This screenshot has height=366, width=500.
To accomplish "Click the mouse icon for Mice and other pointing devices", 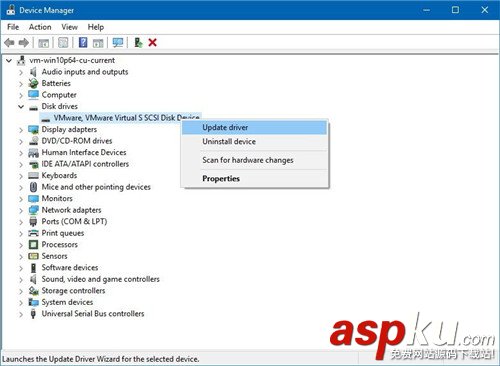I will [33, 187].
